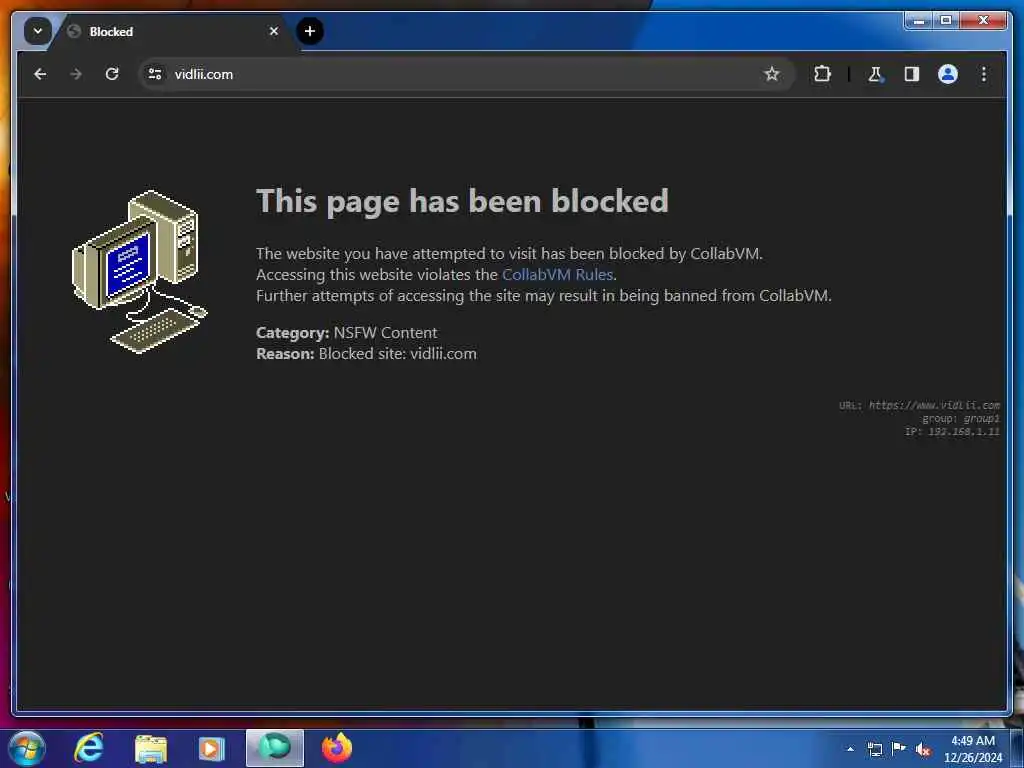Reload the blocked page
This screenshot has width=1024, height=768.
point(112,74)
